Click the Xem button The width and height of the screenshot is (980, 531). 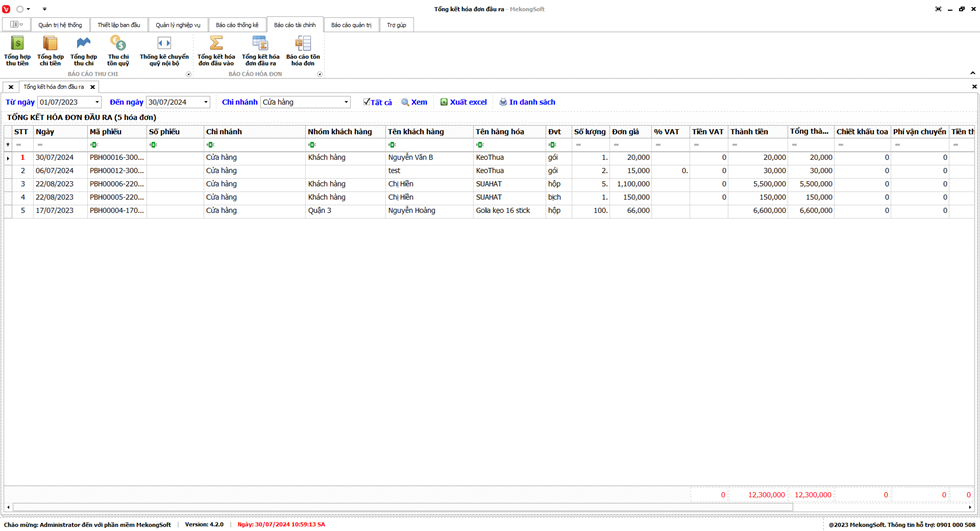point(414,102)
